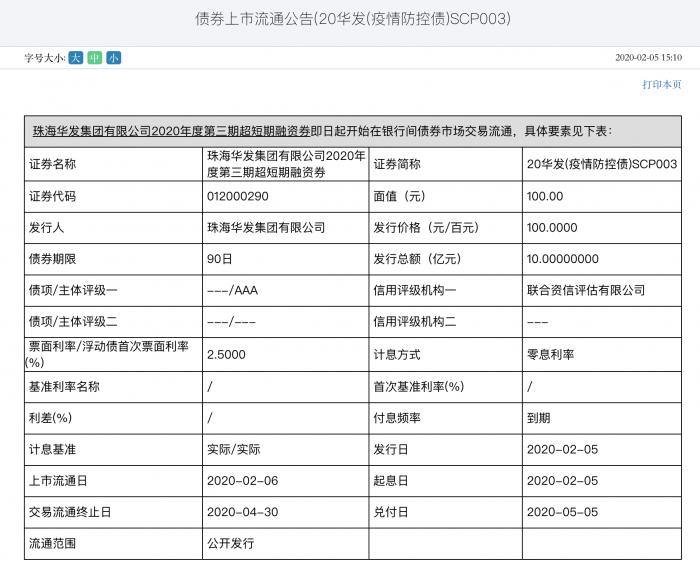Click the 字号大小 label
This screenshot has width=700, height=573.
click(45, 58)
